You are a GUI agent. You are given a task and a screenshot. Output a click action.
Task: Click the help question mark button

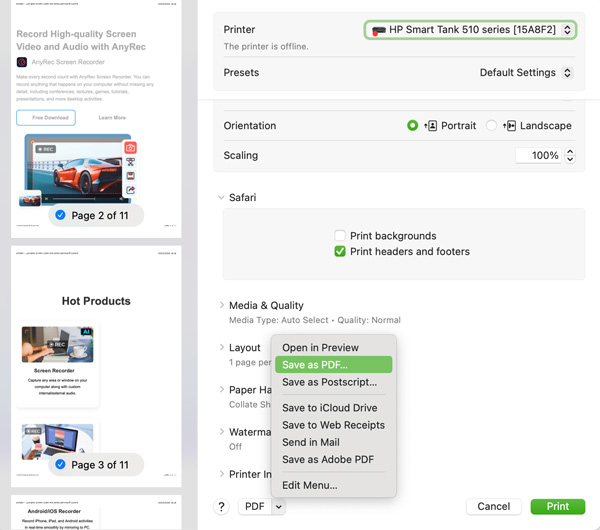point(221,507)
